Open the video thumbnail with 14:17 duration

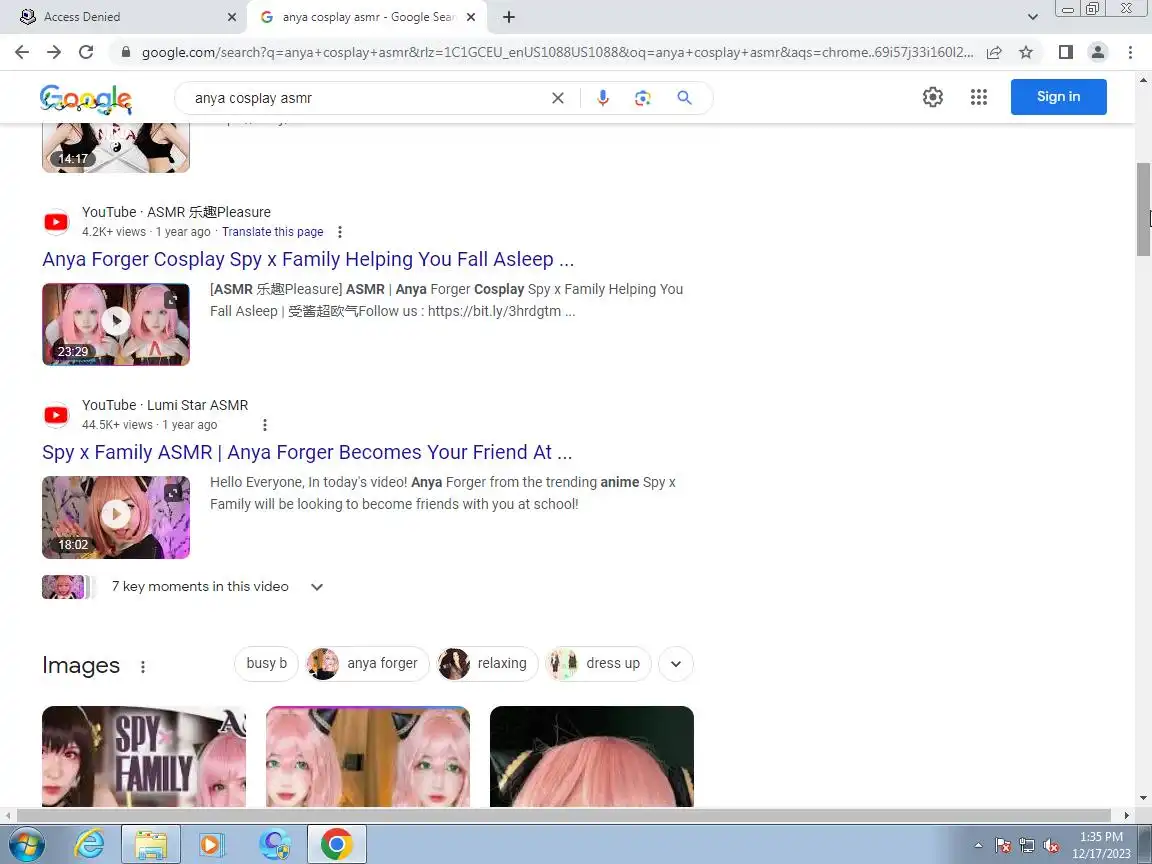click(x=116, y=148)
